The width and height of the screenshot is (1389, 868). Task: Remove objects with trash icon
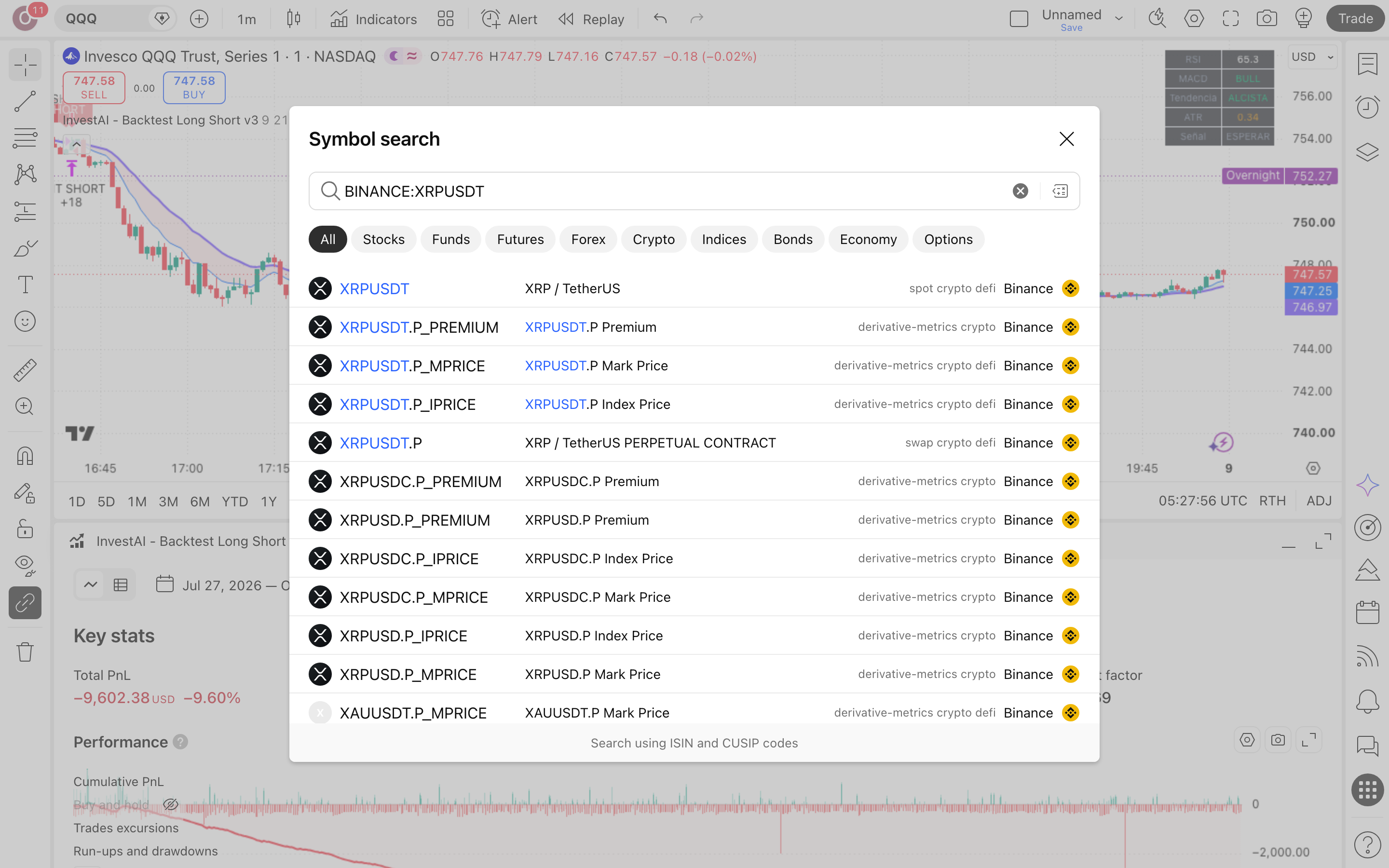25,652
